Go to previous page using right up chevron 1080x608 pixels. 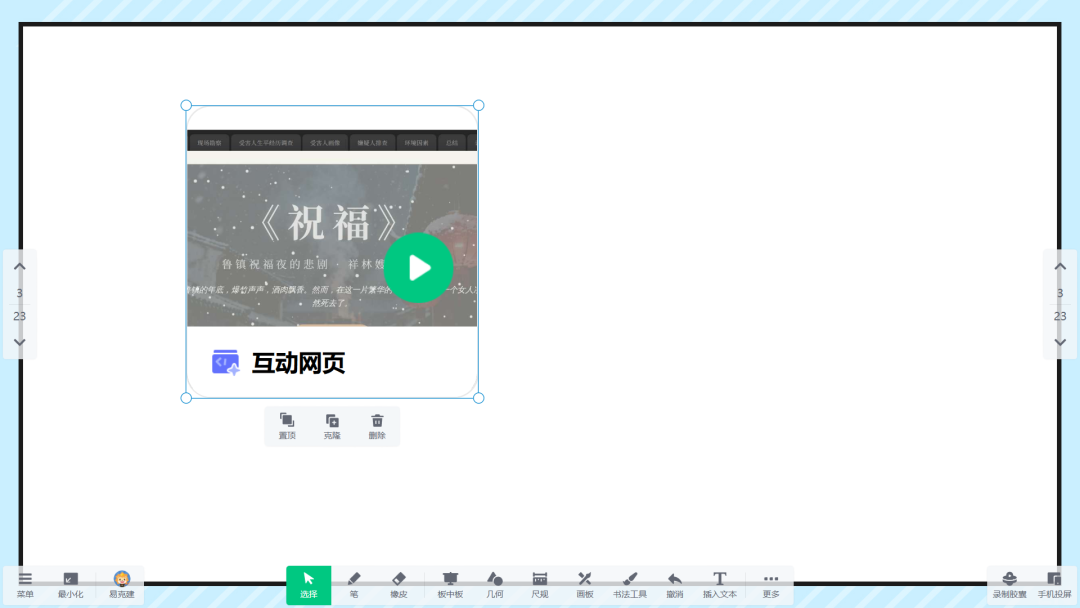click(x=1060, y=266)
